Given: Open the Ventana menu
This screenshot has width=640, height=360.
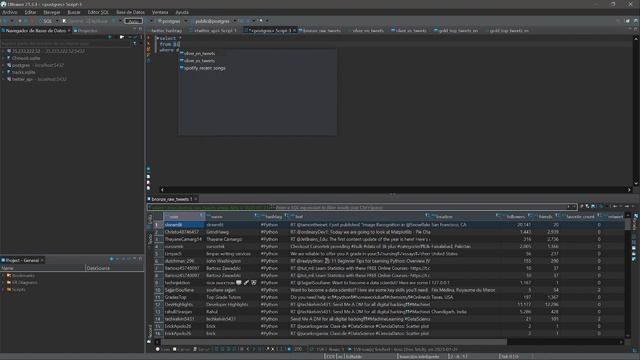Looking at the screenshot, I should 160,12.
